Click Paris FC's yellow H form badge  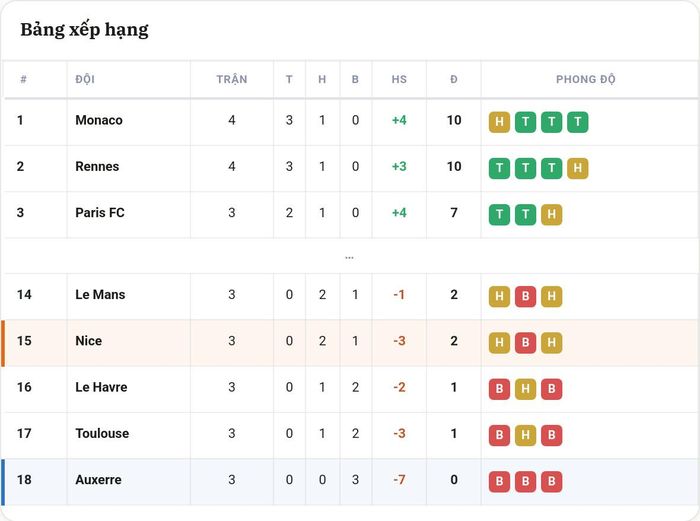click(x=551, y=215)
